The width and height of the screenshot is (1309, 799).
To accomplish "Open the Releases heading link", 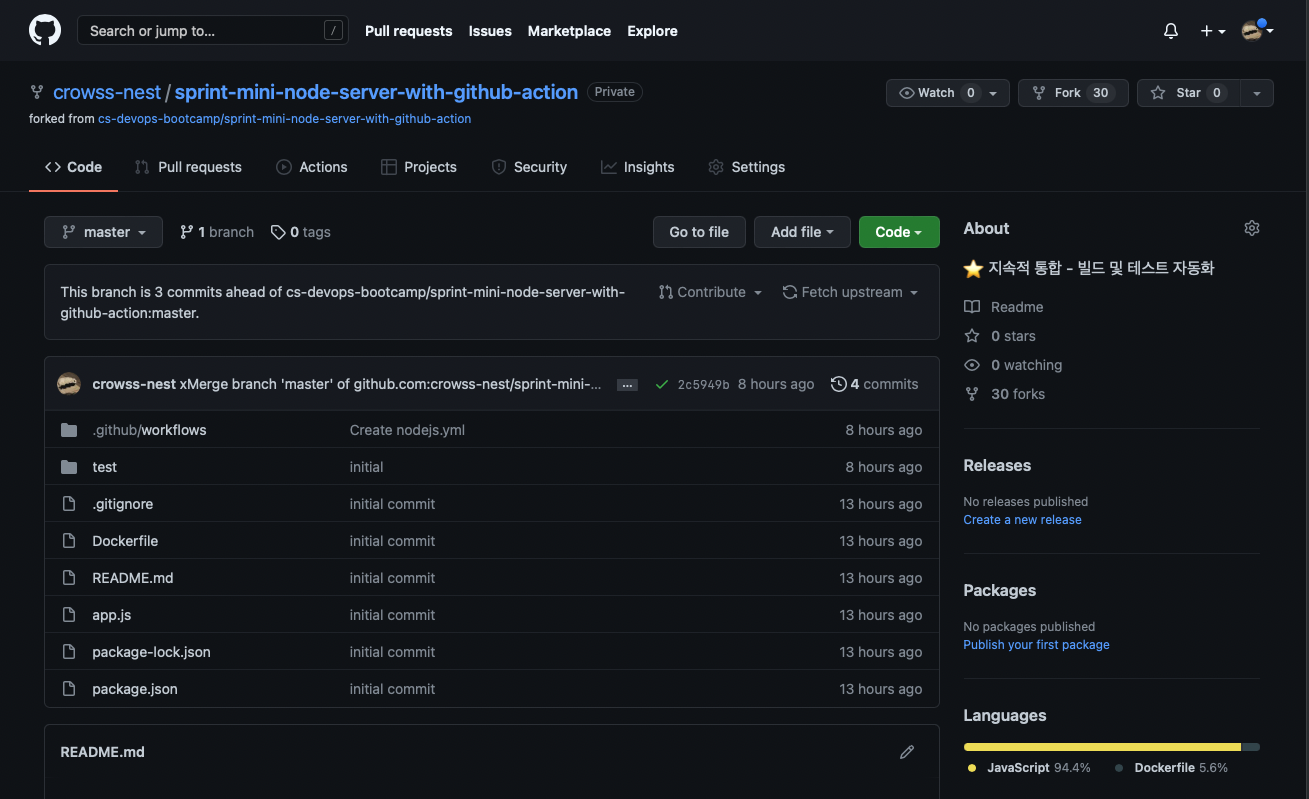I will coord(997,465).
